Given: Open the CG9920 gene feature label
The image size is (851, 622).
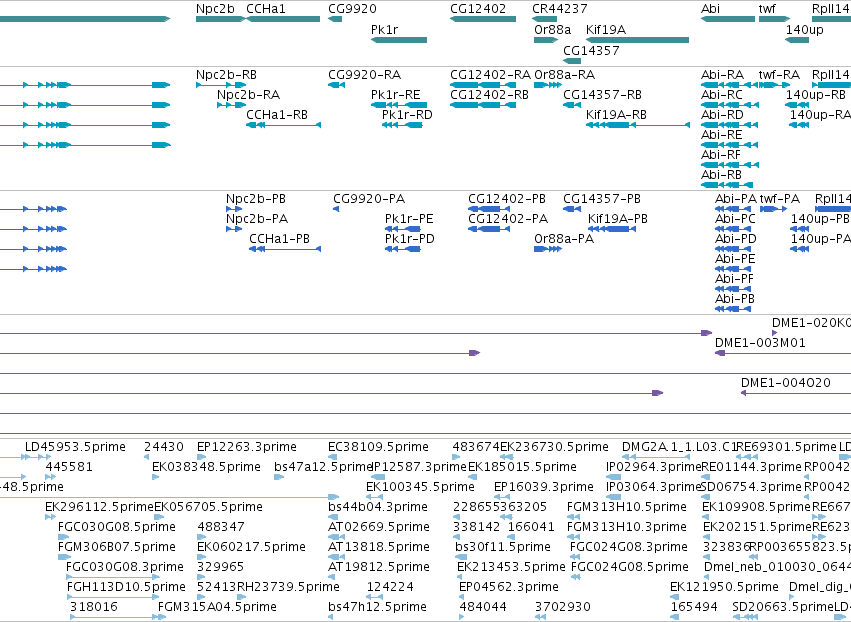Looking at the screenshot, I should (352, 9).
